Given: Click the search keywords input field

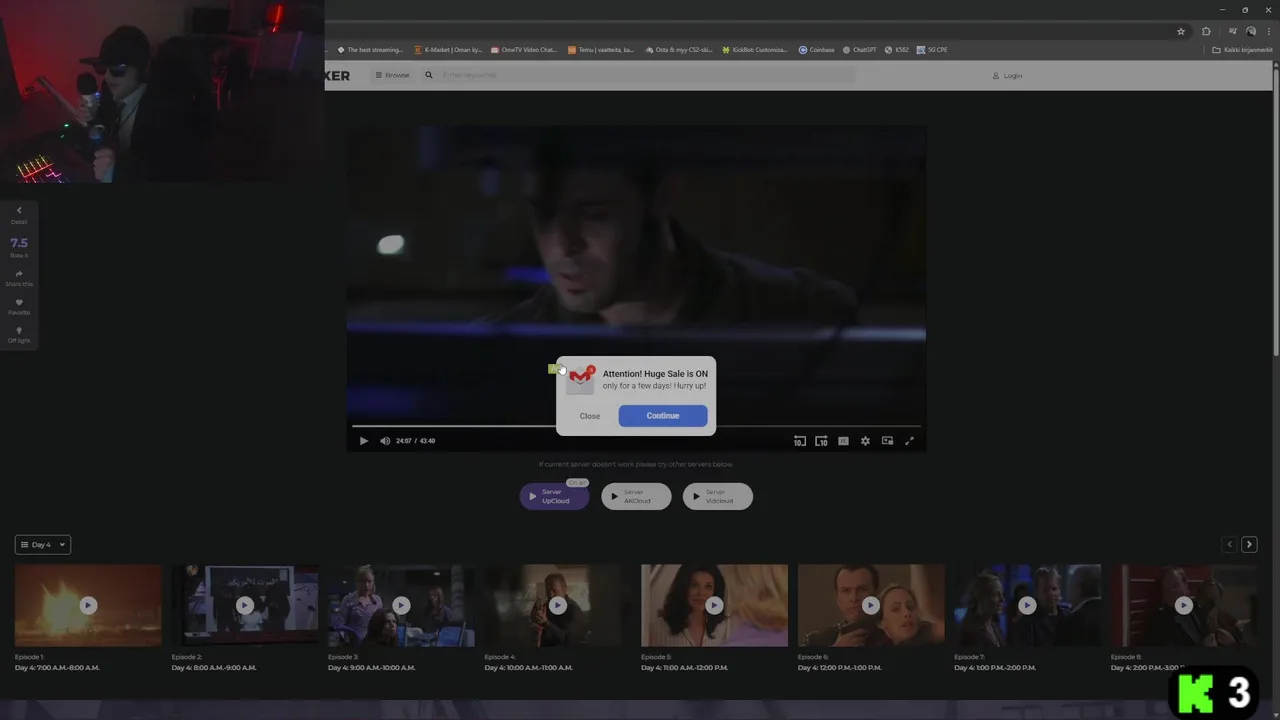Looking at the screenshot, I should pyautogui.click(x=648, y=75).
